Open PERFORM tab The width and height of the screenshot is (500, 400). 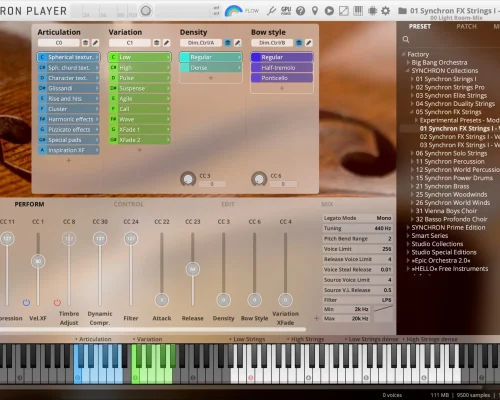(29, 204)
